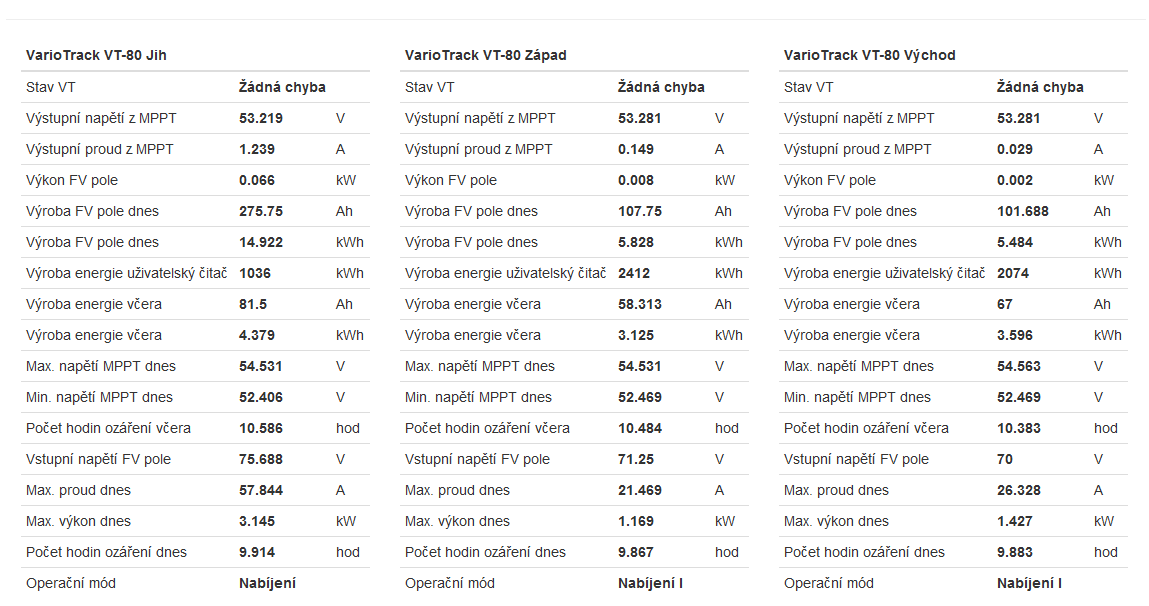Select the 1.427 kW max power value
Screen dimensions: 1149x606
(1015, 521)
